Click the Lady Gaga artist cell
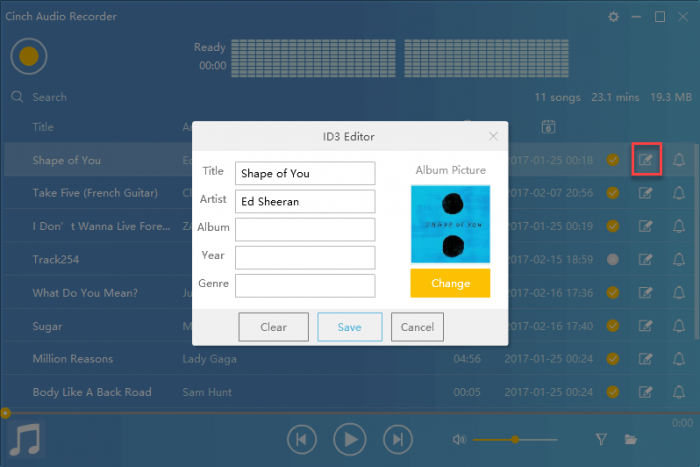 point(209,359)
